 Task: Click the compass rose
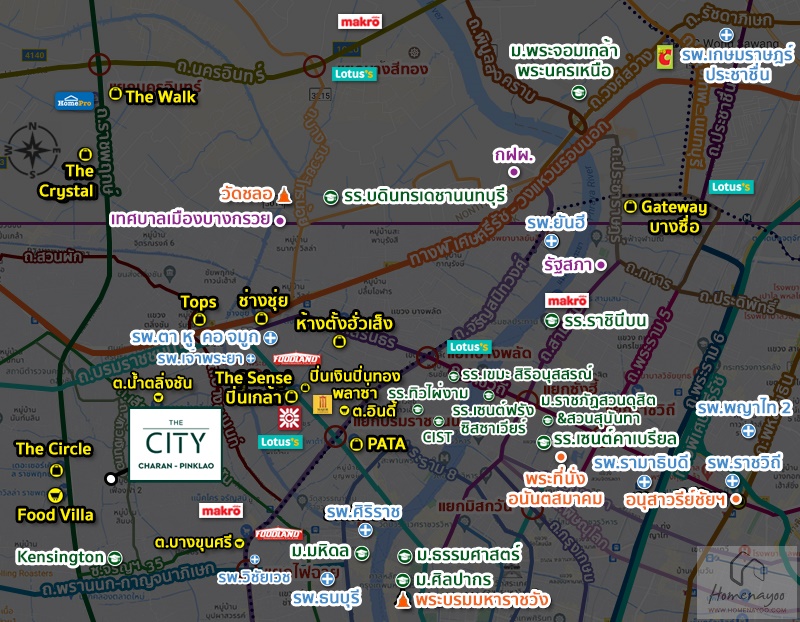coord(33,150)
